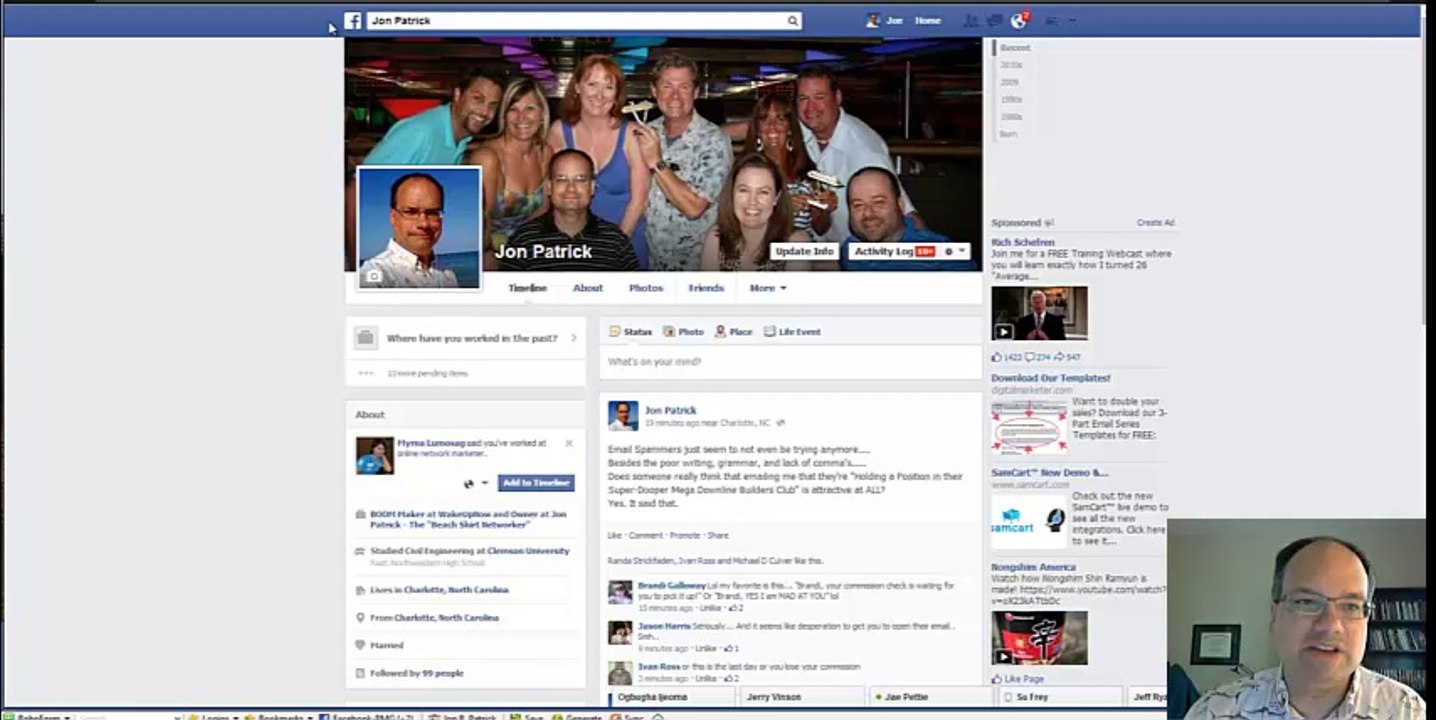Screen dimensions: 1436x720
Task: Click Jon Patrick's profile picture
Action: [419, 229]
